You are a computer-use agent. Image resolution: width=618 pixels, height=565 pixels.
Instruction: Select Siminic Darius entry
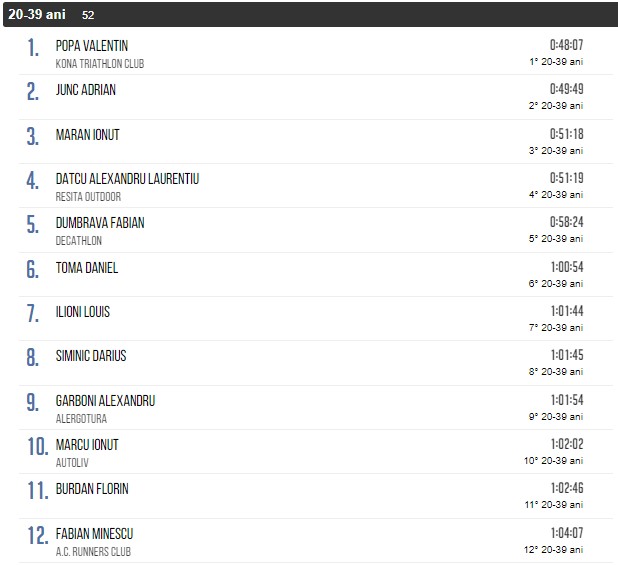[91, 356]
